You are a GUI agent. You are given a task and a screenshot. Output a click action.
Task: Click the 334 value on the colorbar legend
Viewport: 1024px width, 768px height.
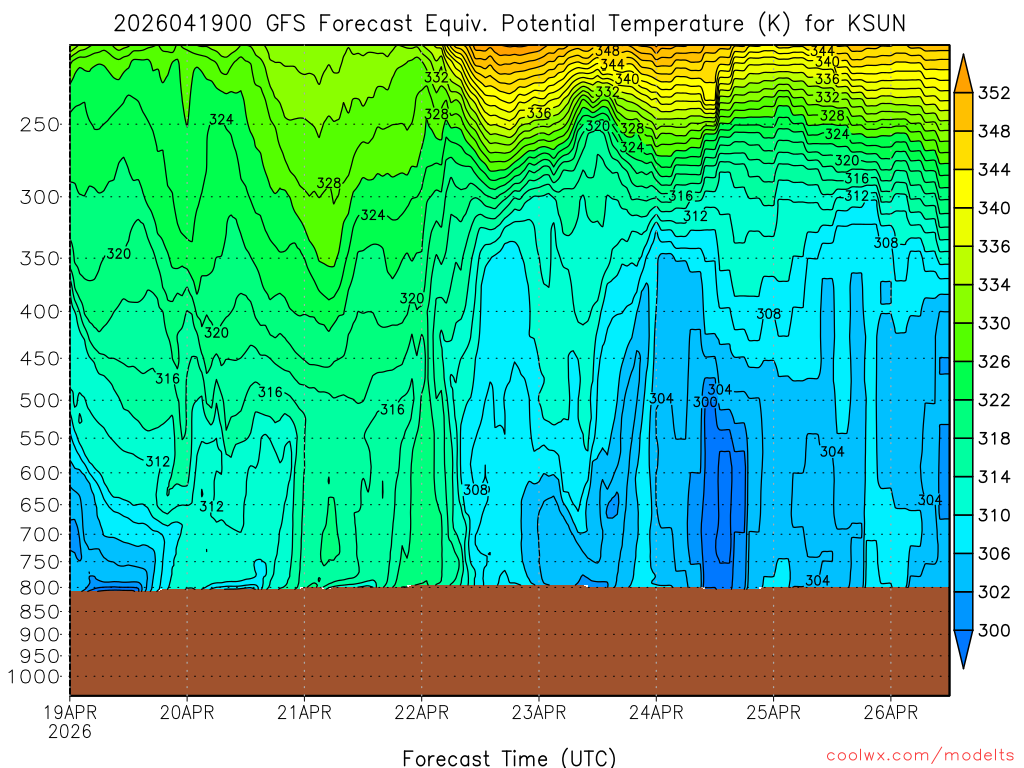pyautogui.click(x=993, y=285)
